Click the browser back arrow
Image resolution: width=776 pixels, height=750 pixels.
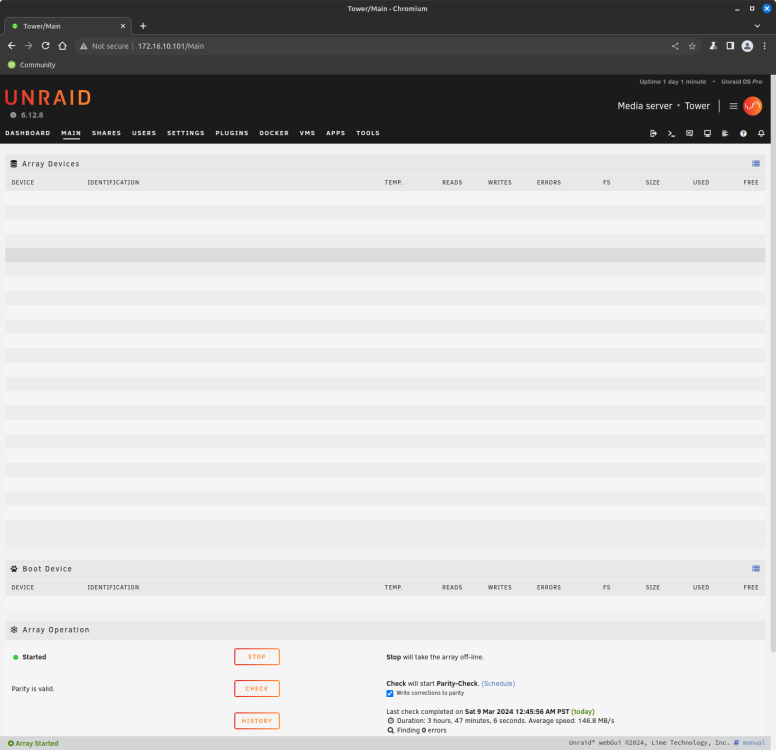(x=12, y=46)
